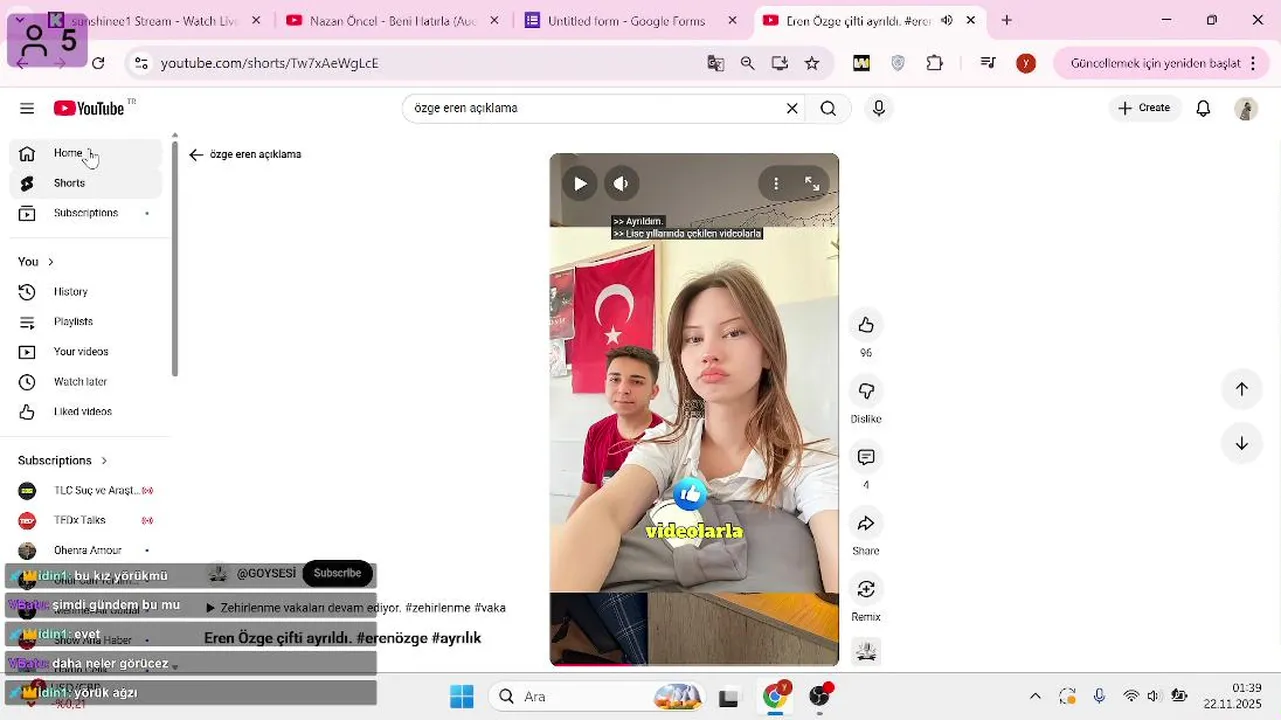Open the Shorts three-dot more options
This screenshot has width=1281, height=720.
[776, 183]
